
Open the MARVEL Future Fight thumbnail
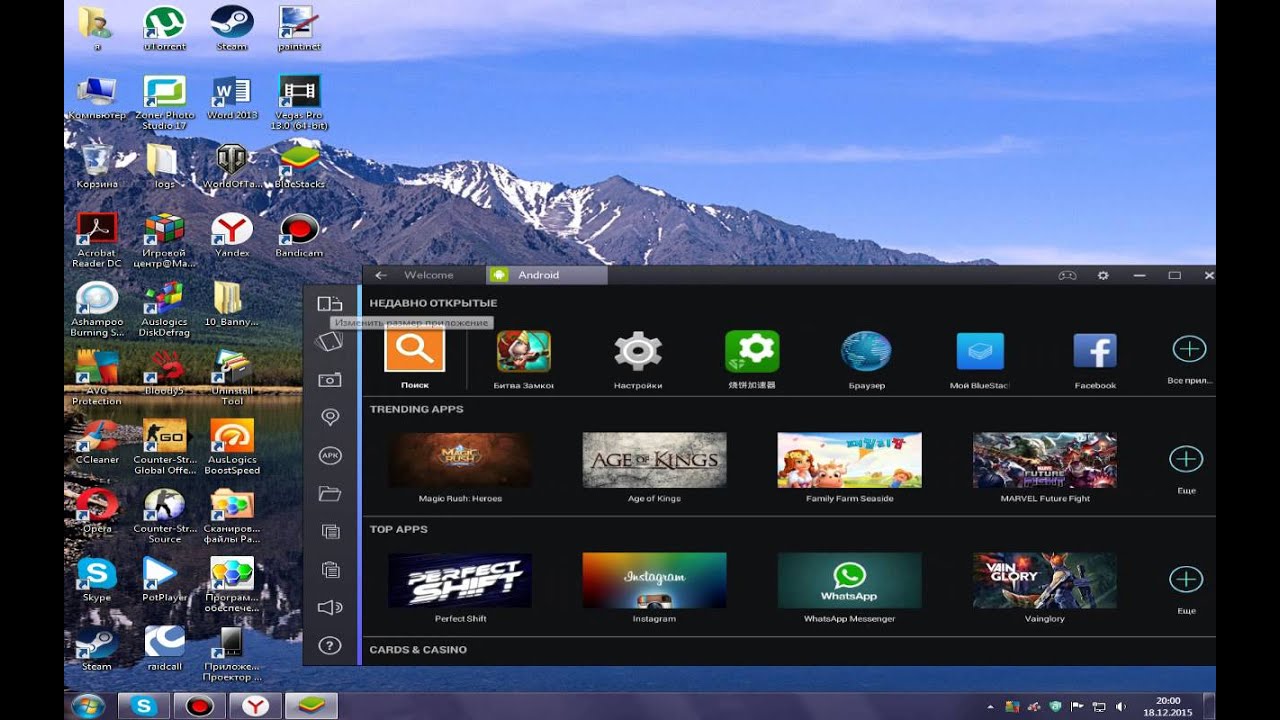1045,460
